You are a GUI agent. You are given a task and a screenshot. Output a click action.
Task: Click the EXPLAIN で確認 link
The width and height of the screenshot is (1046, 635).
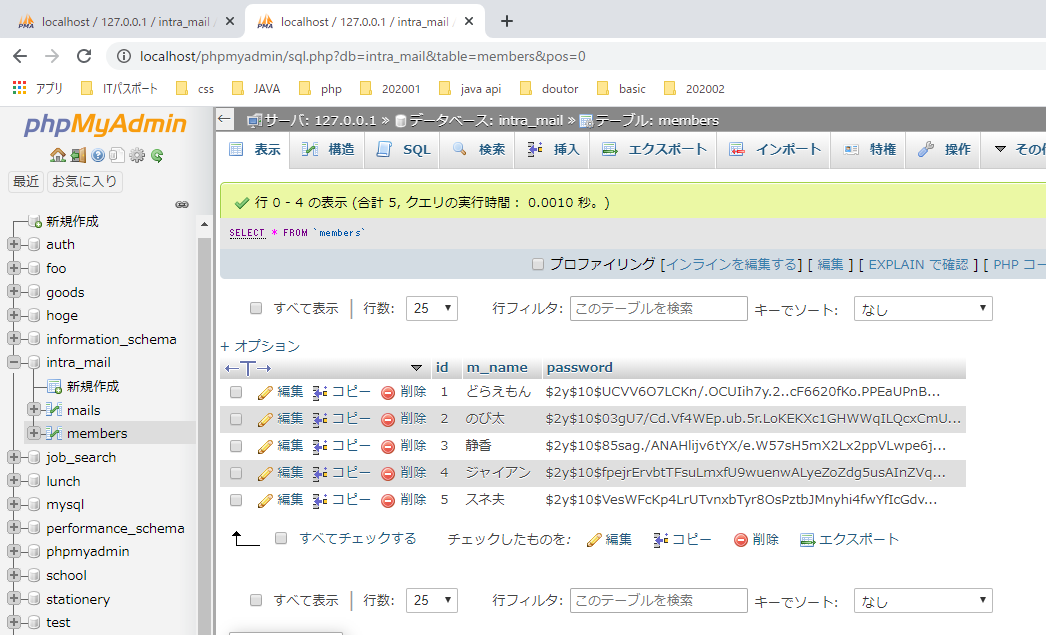click(918, 265)
